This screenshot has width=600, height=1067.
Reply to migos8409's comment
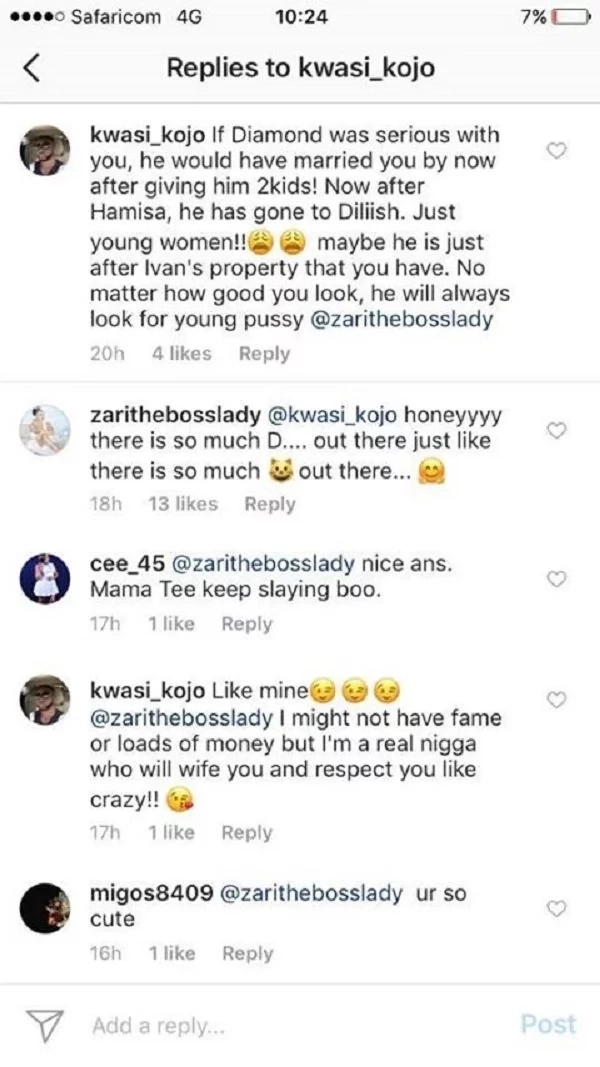coord(248,953)
